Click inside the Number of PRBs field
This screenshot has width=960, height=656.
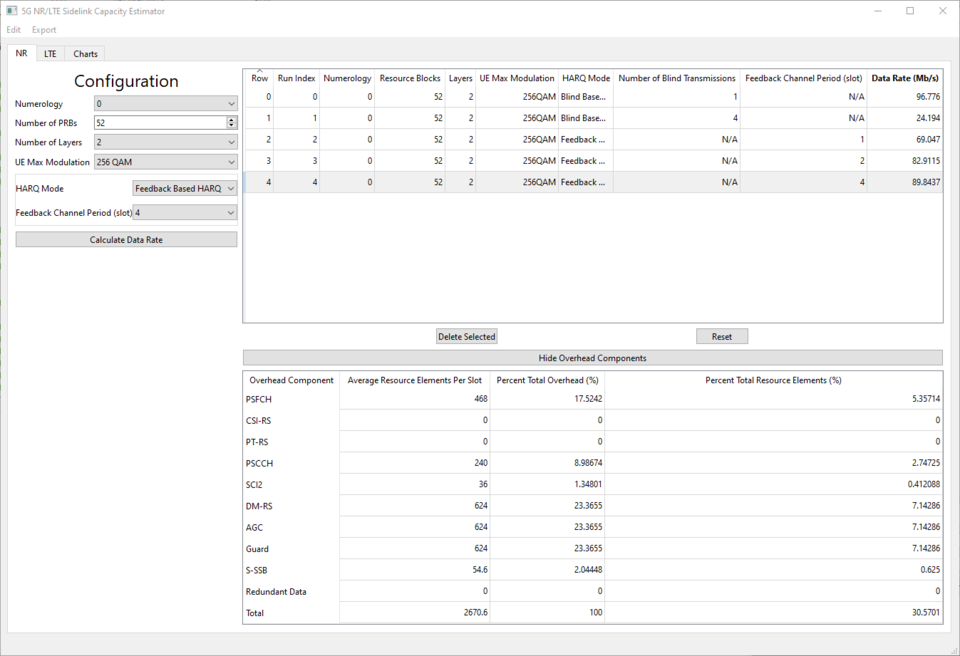(150, 122)
